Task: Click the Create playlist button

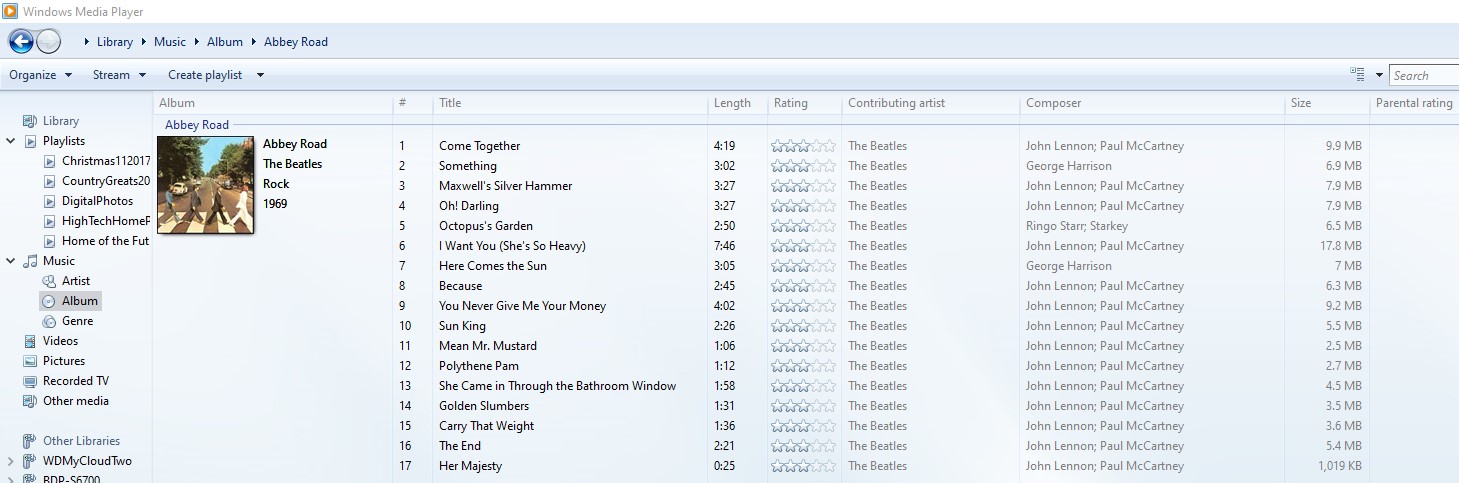Action: (205, 75)
